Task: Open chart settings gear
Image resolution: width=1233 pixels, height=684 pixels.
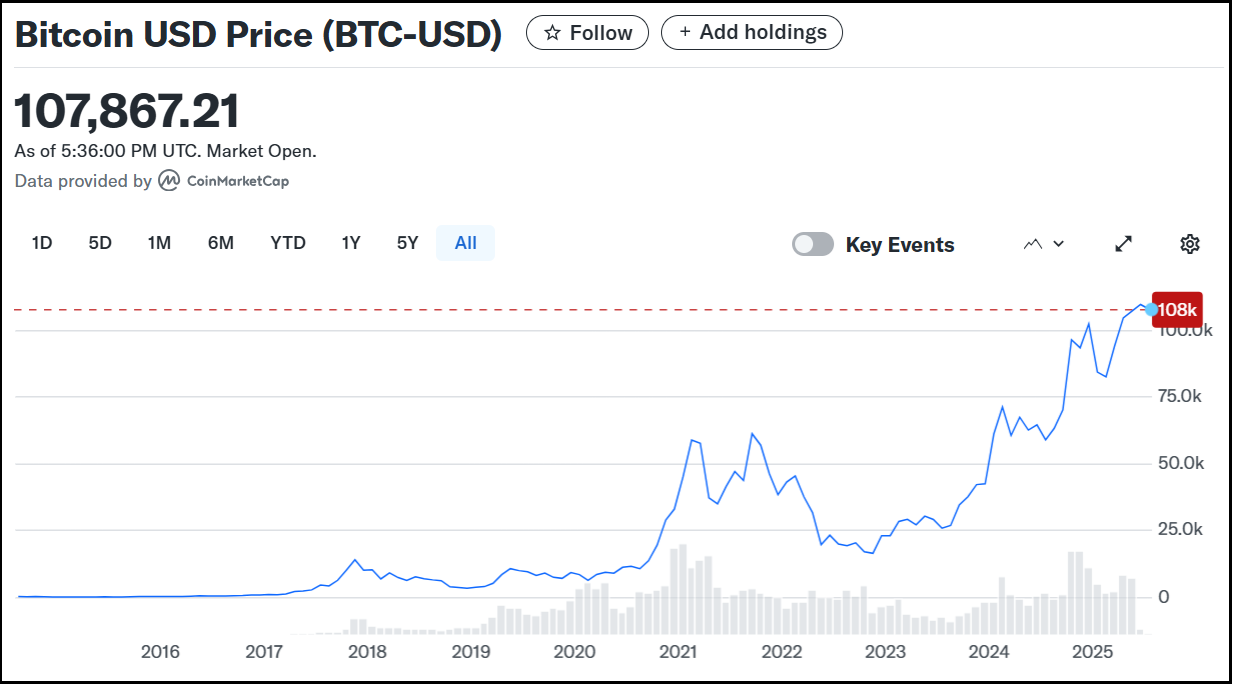Action: (x=1189, y=244)
